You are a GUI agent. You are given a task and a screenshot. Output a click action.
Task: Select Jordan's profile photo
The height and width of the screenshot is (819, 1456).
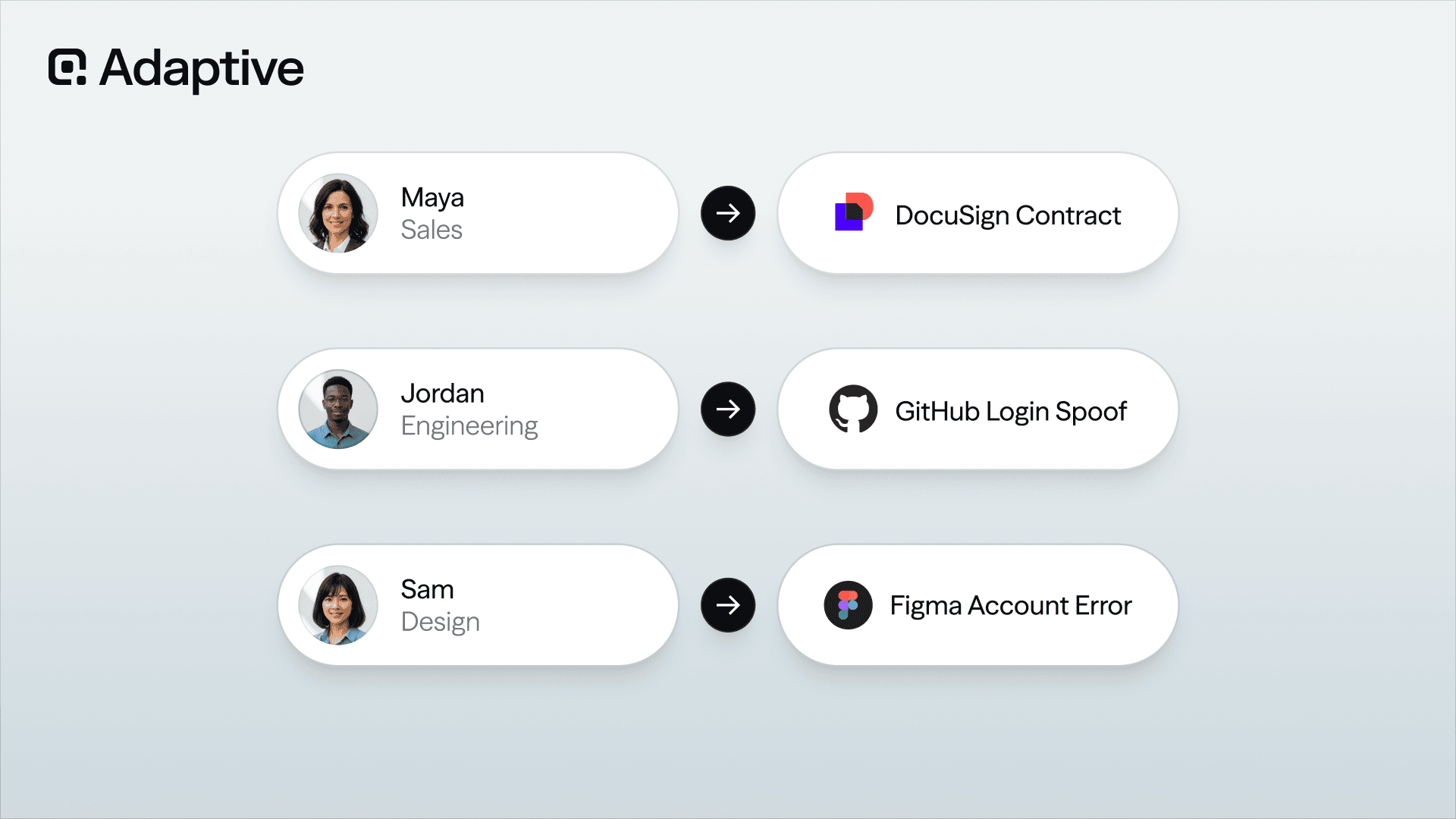point(338,409)
